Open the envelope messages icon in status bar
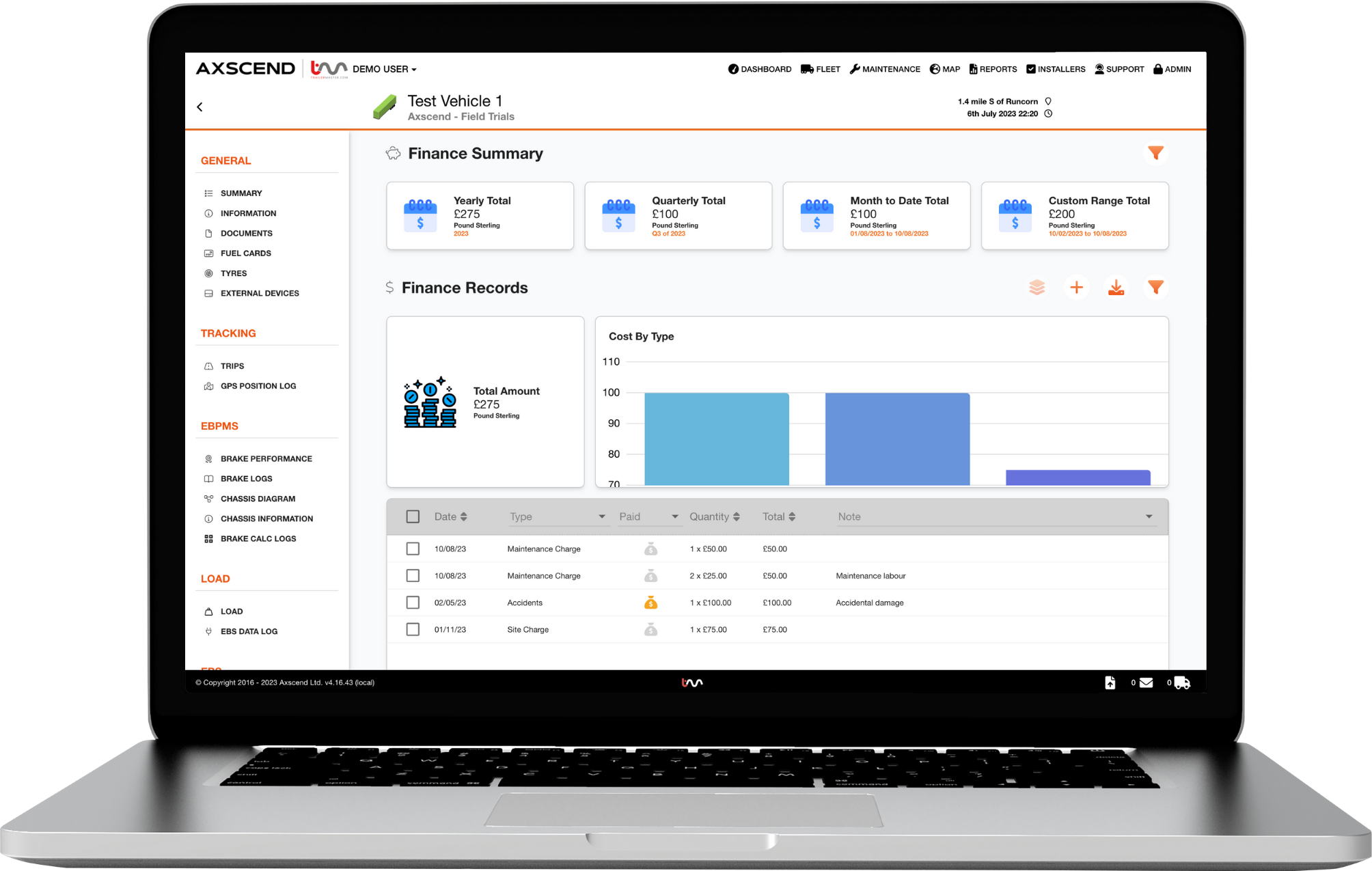 pos(1146,682)
